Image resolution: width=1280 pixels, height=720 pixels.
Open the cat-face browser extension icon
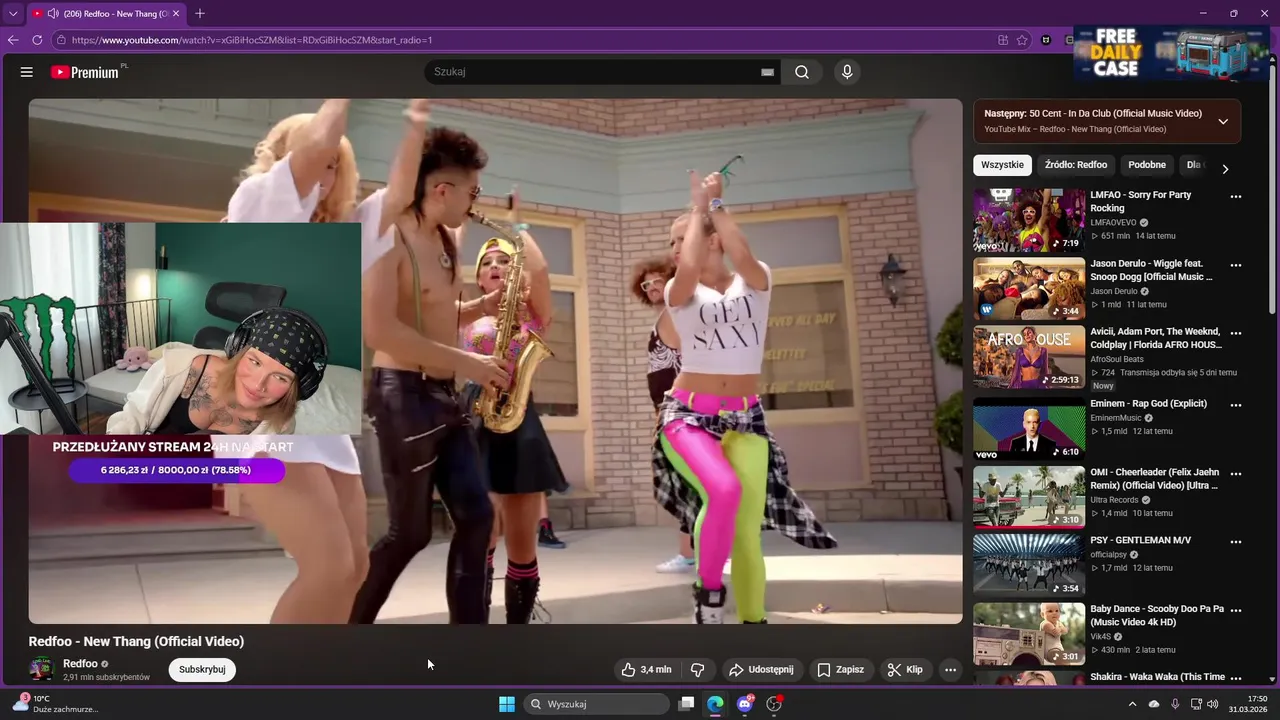tap(1046, 40)
